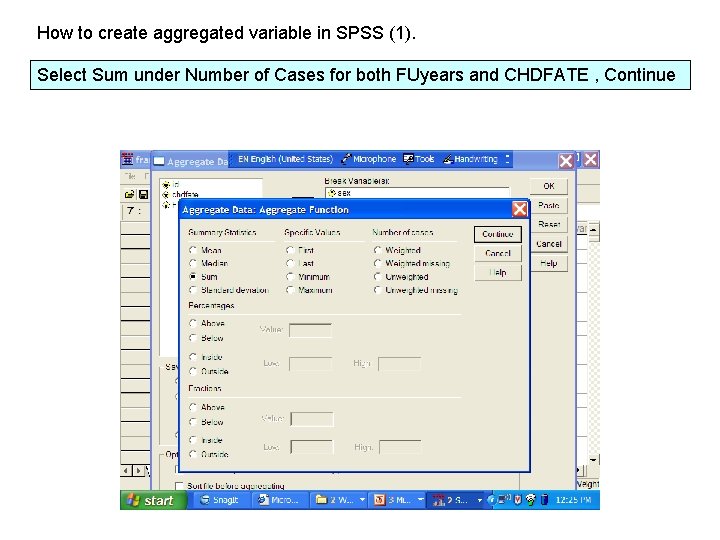This screenshot has width=720, height=540.
Task: Expand the SPSS taskbar group arrow
Action: tap(479, 500)
